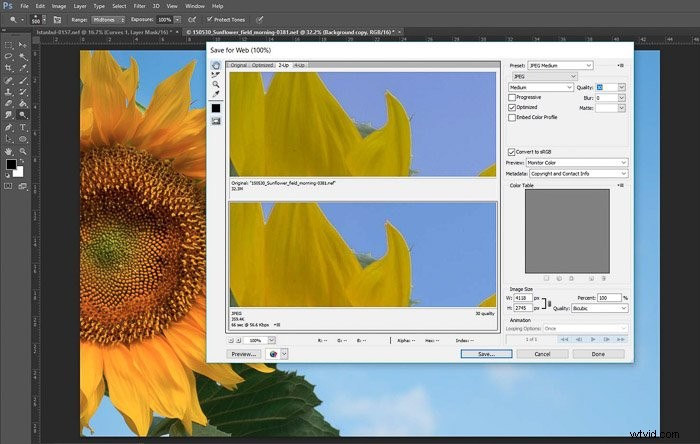Select the Lasso tool
The image size is (700, 444).
click(x=8, y=56)
